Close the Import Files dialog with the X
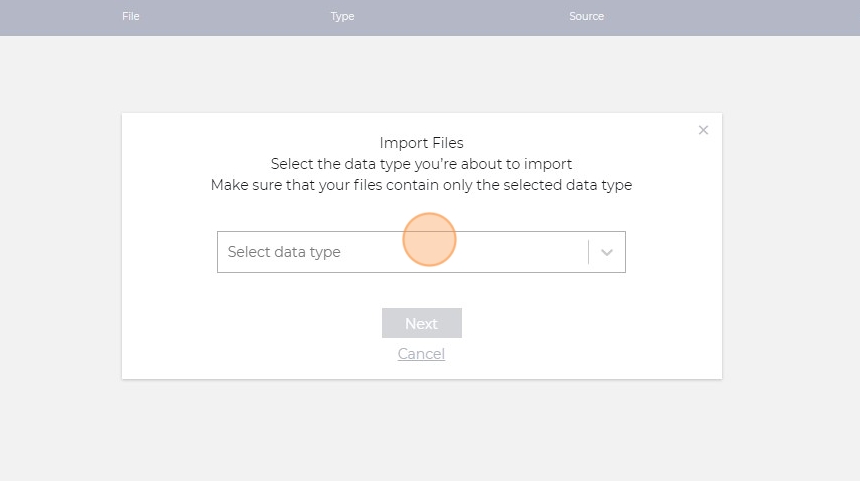The width and height of the screenshot is (860, 481). tap(703, 130)
